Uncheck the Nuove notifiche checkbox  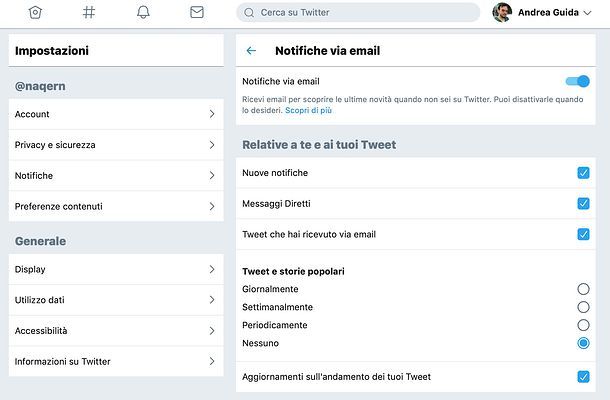pyautogui.click(x=583, y=173)
